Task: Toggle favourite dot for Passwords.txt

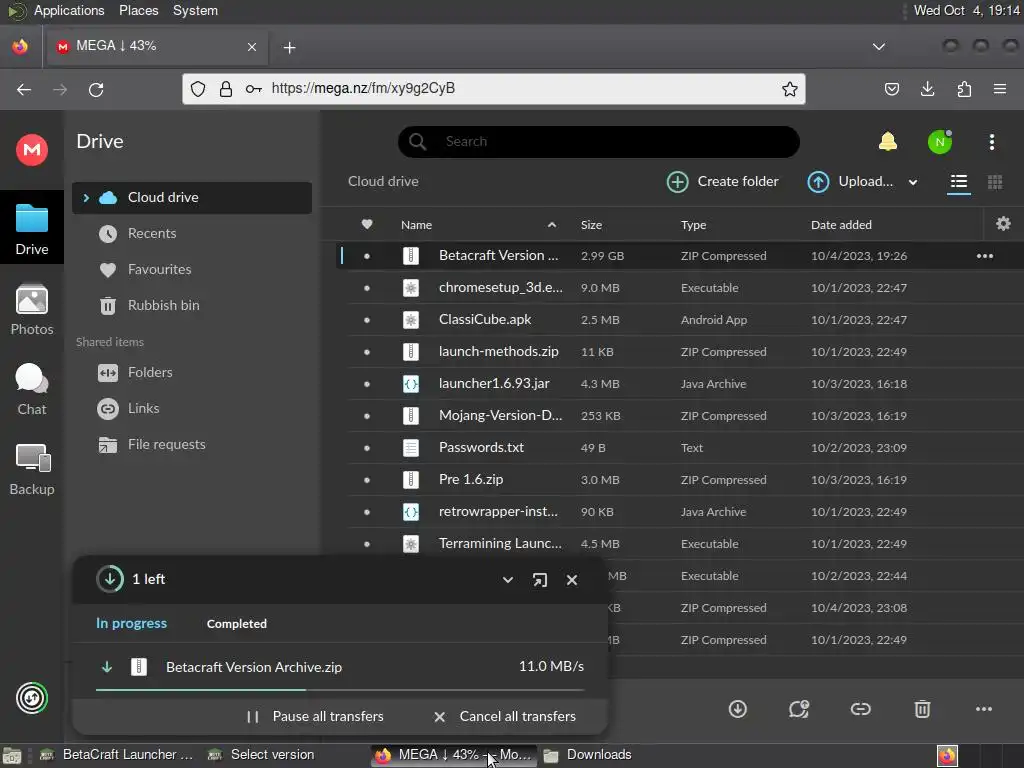Action: tap(366, 448)
